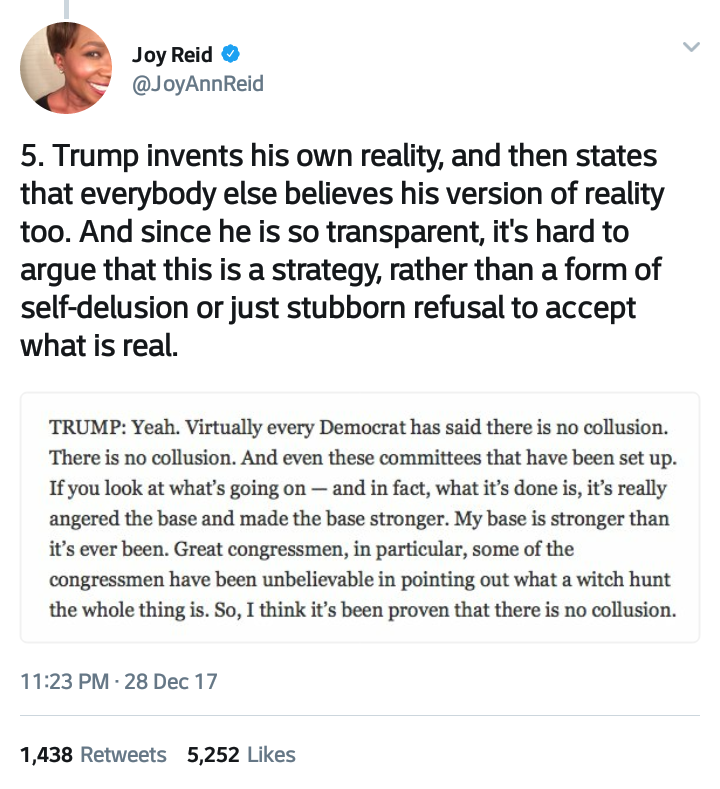View the list of Likes
The image size is (720, 789).
pos(270,755)
